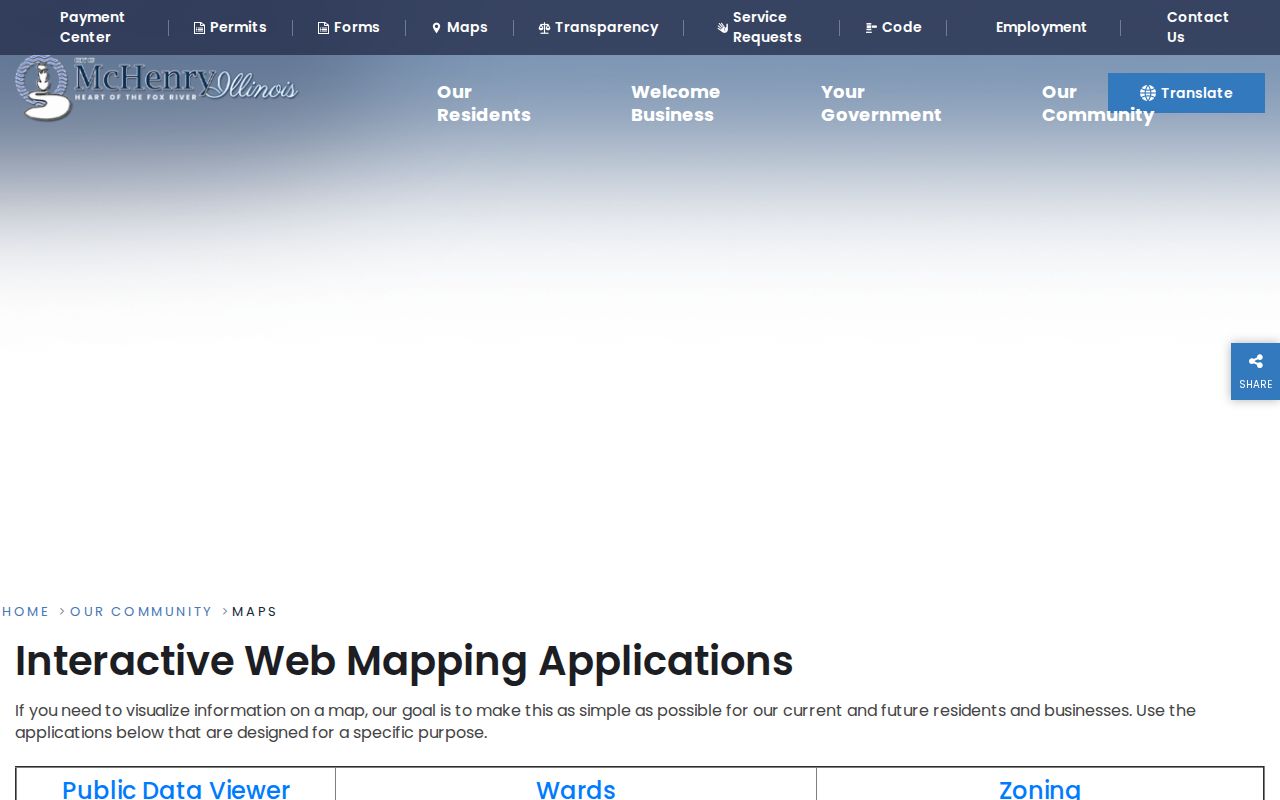Open the Our Residents menu
The height and width of the screenshot is (800, 1280).
(x=484, y=103)
